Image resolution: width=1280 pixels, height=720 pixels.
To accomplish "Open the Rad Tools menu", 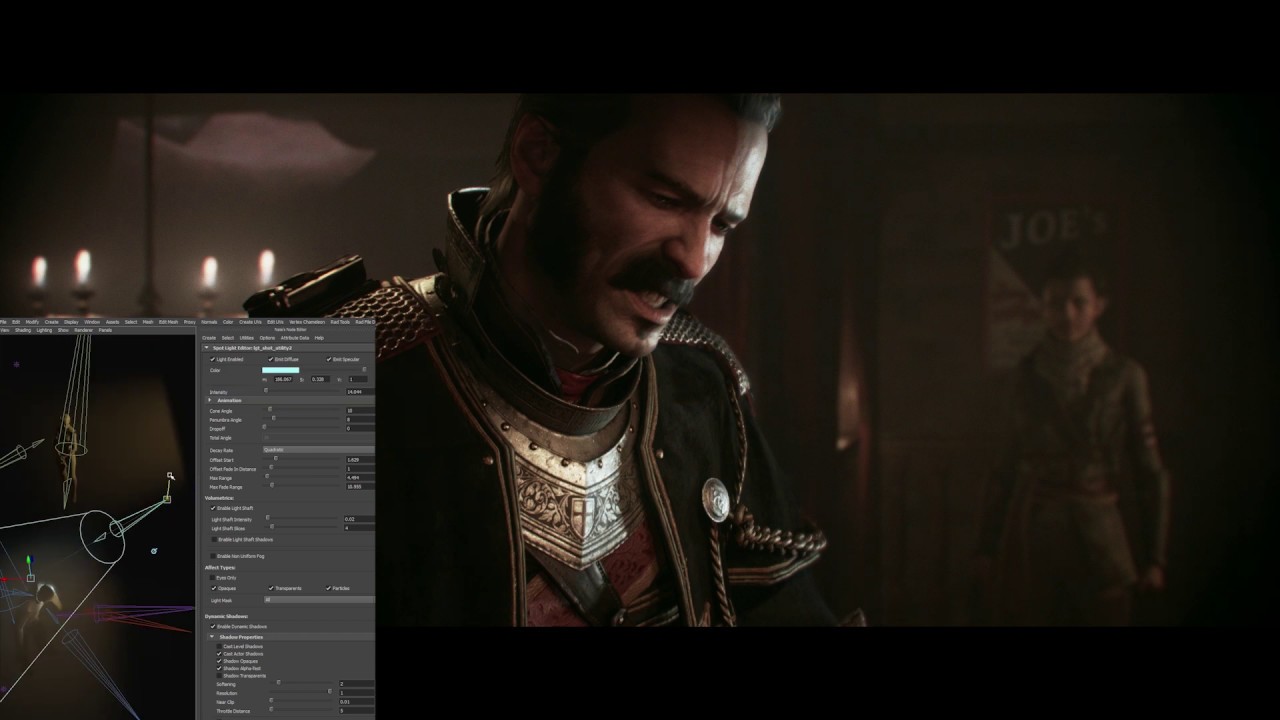I will 340,322.
